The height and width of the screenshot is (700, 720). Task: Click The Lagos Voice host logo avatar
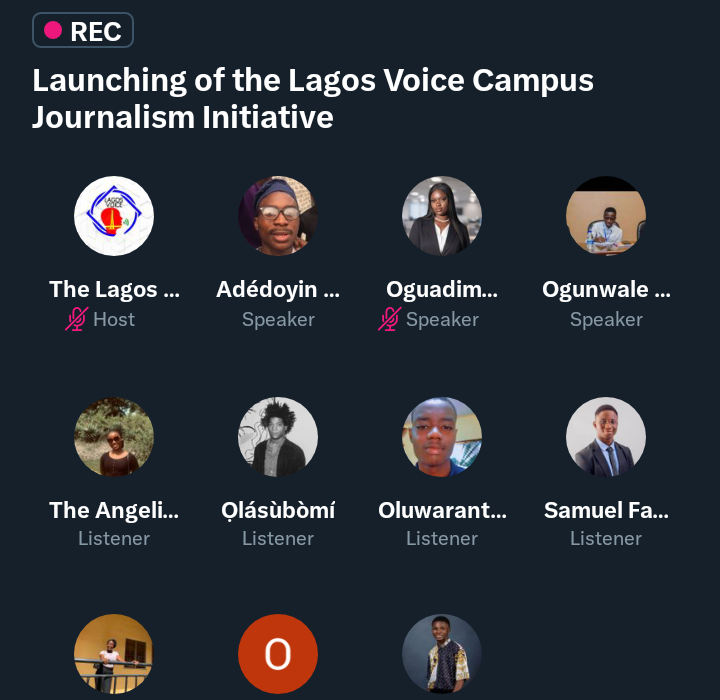114,216
